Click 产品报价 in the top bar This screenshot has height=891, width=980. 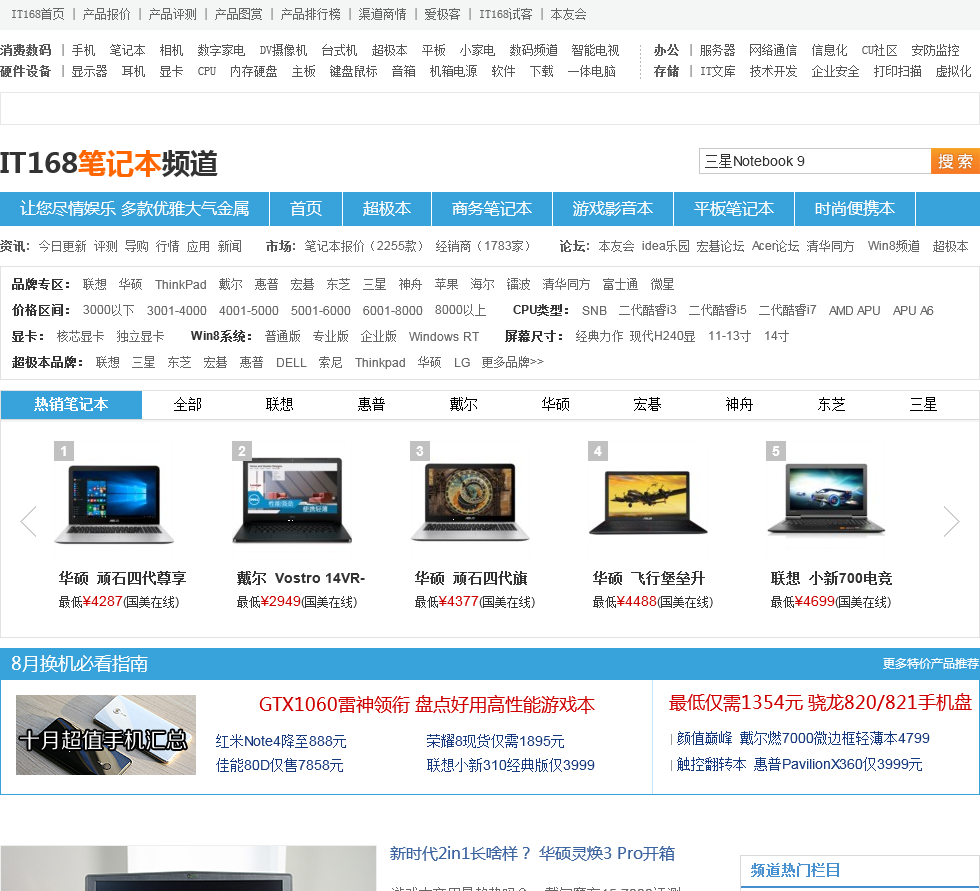click(x=106, y=14)
